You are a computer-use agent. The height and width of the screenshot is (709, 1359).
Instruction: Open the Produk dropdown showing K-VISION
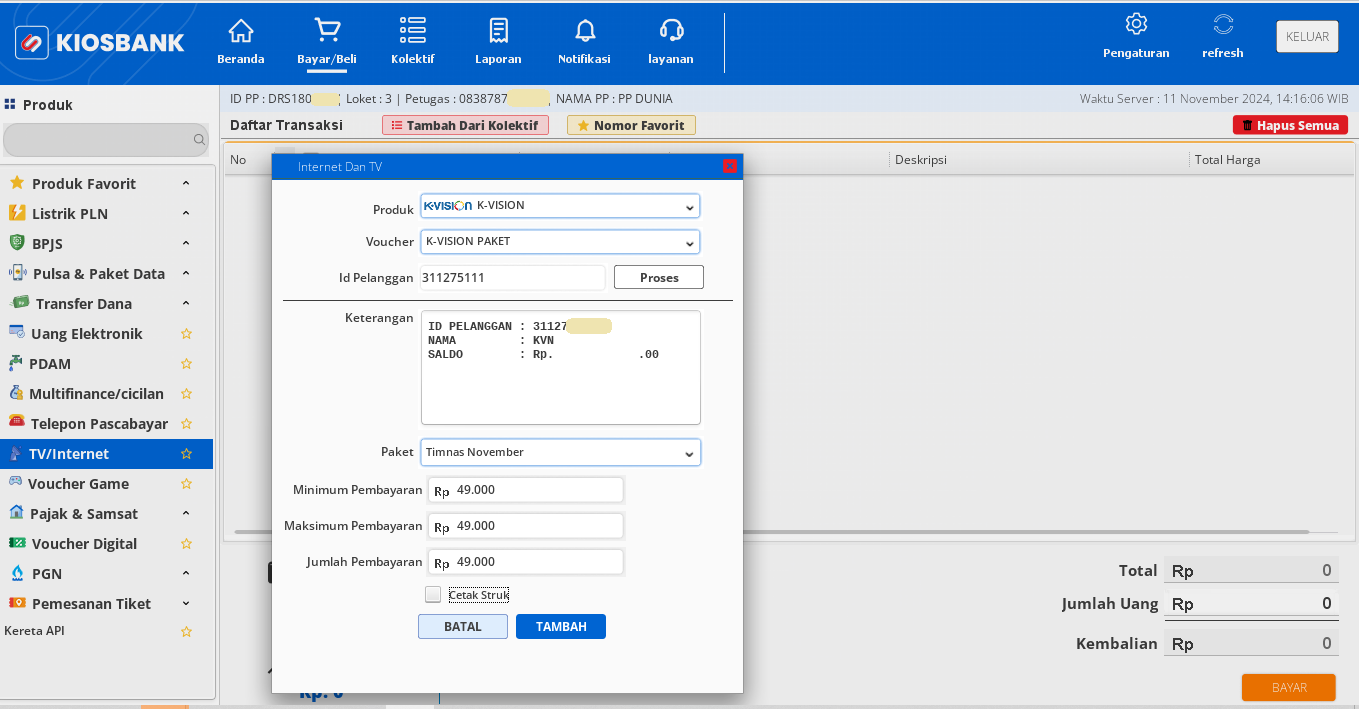[560, 206]
